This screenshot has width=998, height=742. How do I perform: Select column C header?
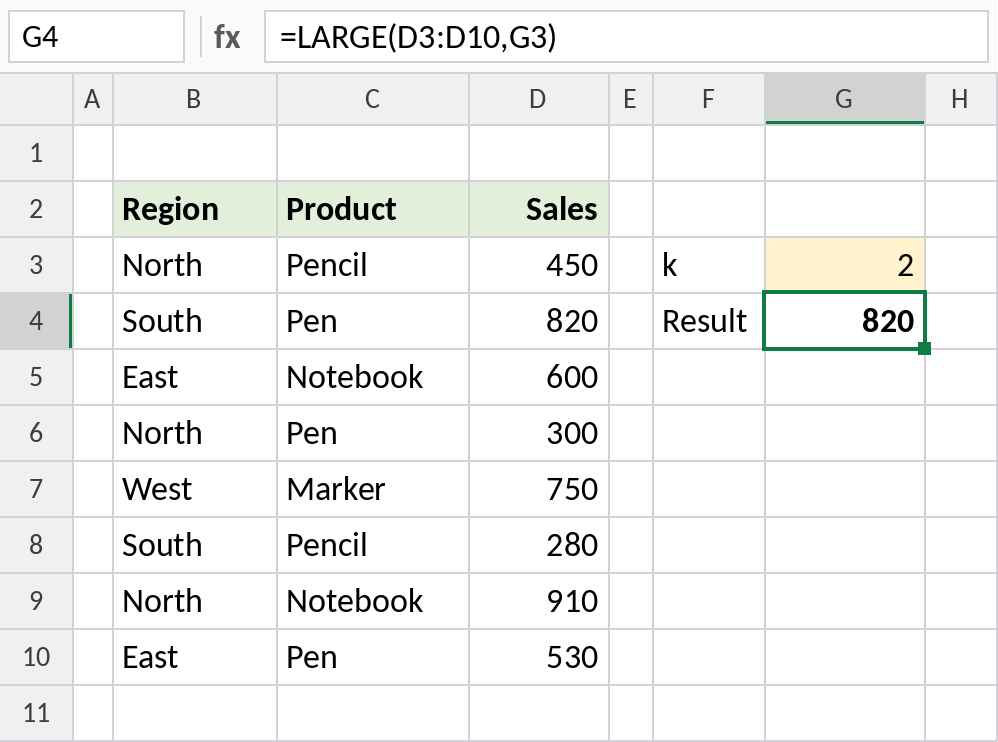(373, 99)
